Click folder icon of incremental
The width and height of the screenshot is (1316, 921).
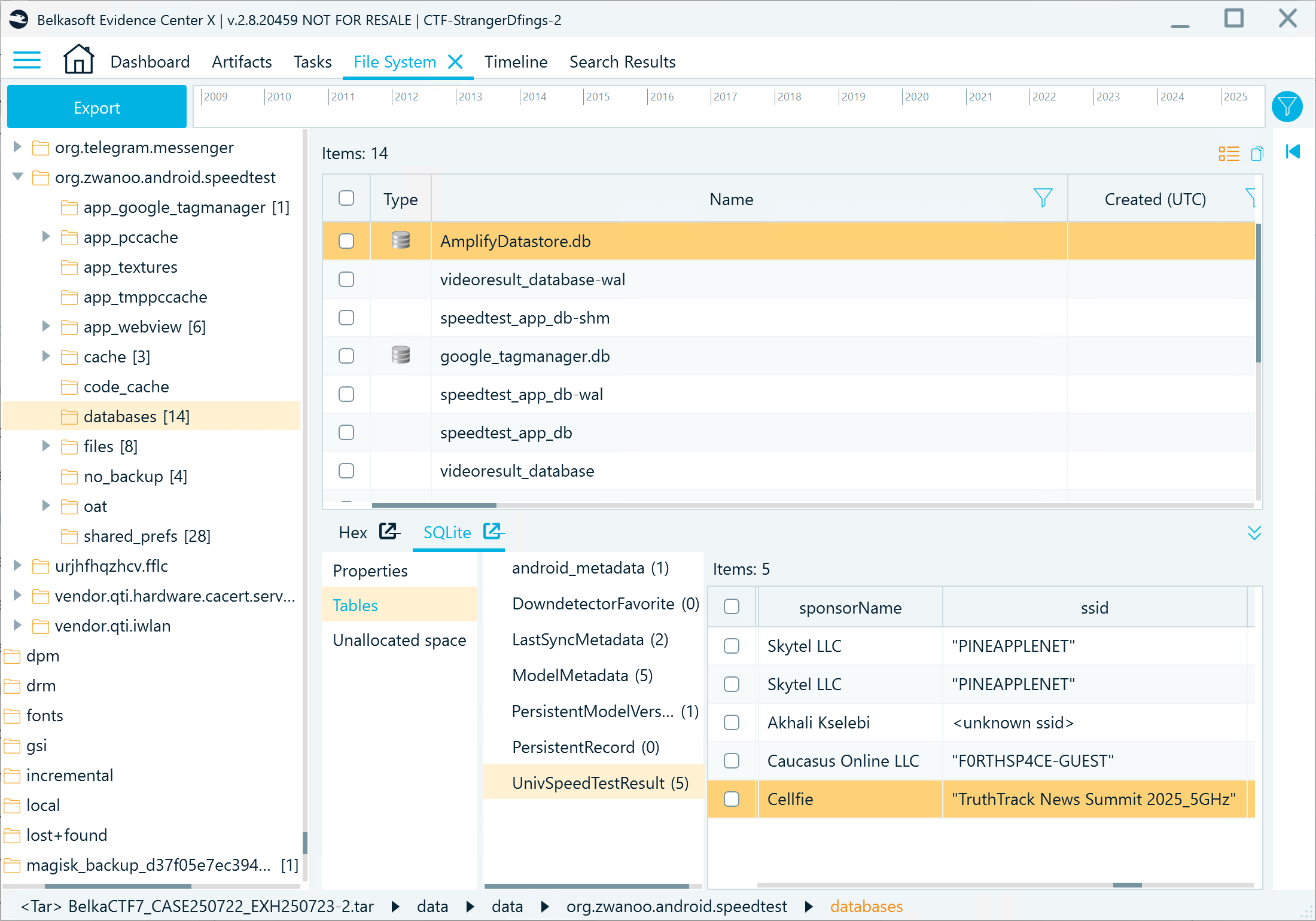tap(12, 776)
